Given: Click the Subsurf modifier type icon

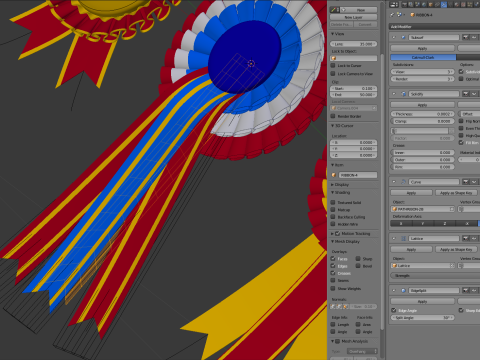Looking at the screenshot, I should coord(403,37).
